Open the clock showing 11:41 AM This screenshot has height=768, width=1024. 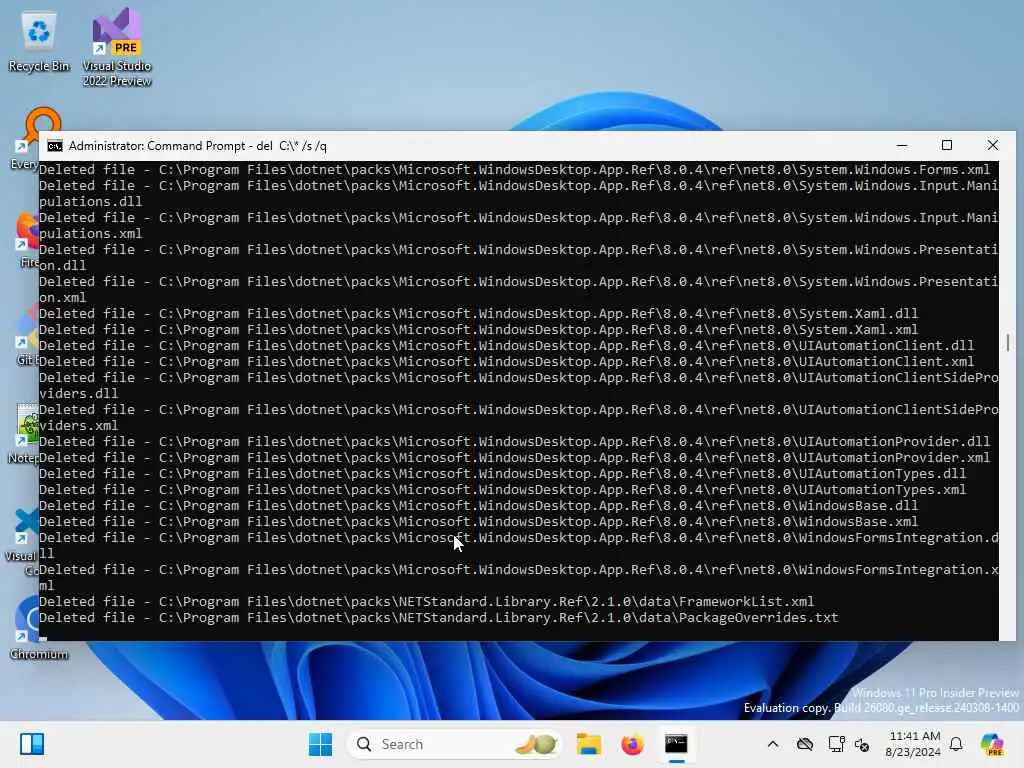[914, 744]
